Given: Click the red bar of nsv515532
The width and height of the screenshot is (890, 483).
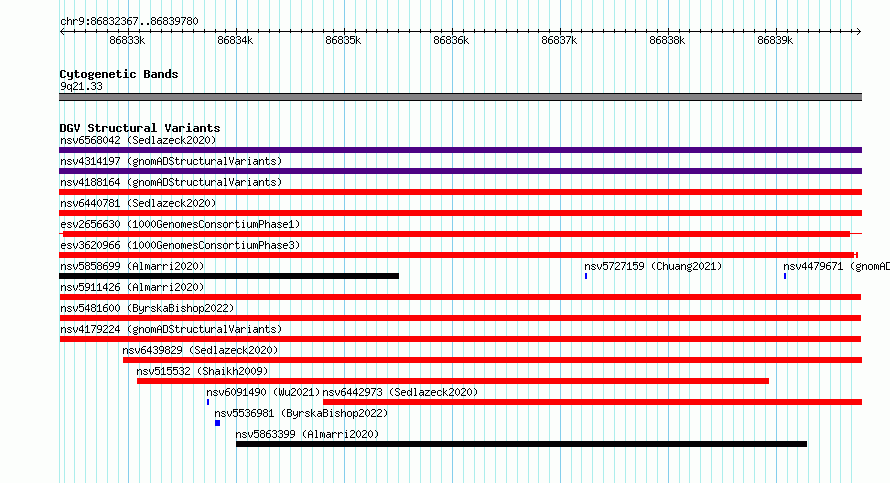Looking at the screenshot, I should tap(452, 381).
